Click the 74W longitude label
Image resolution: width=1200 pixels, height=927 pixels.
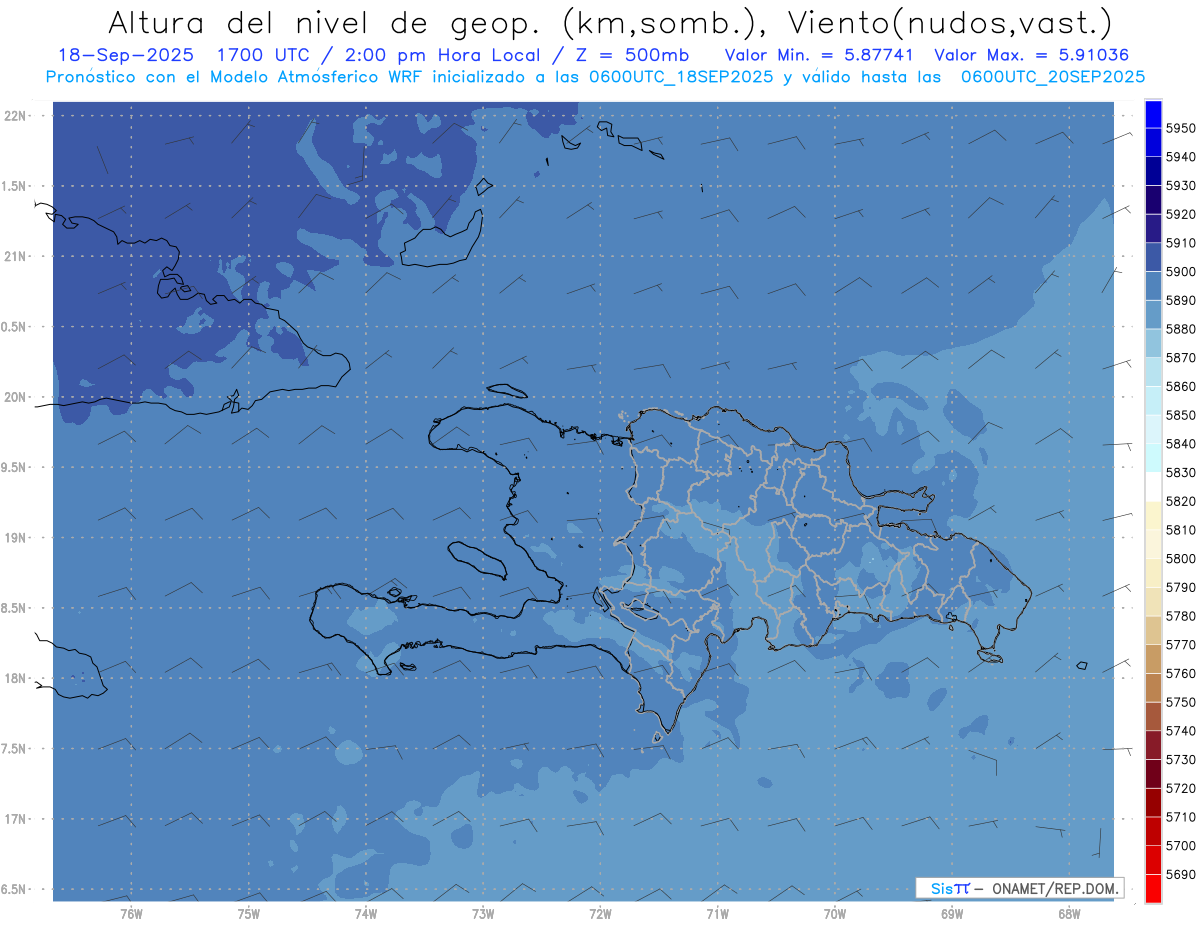pos(366,914)
